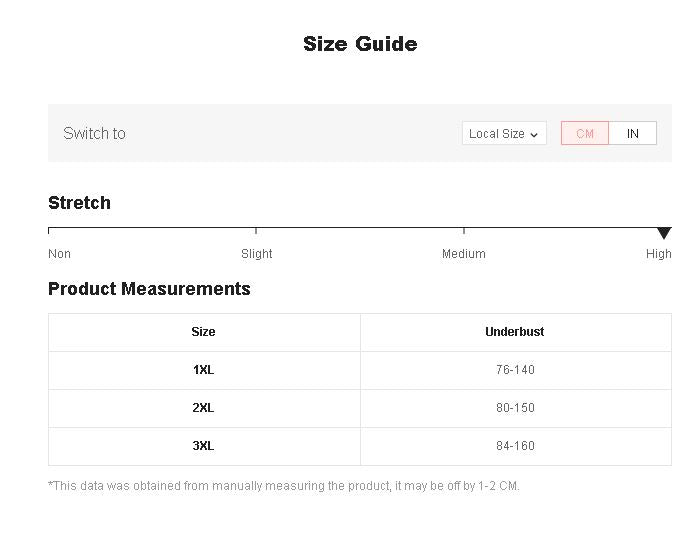Select the 3XL size row

tap(204, 446)
